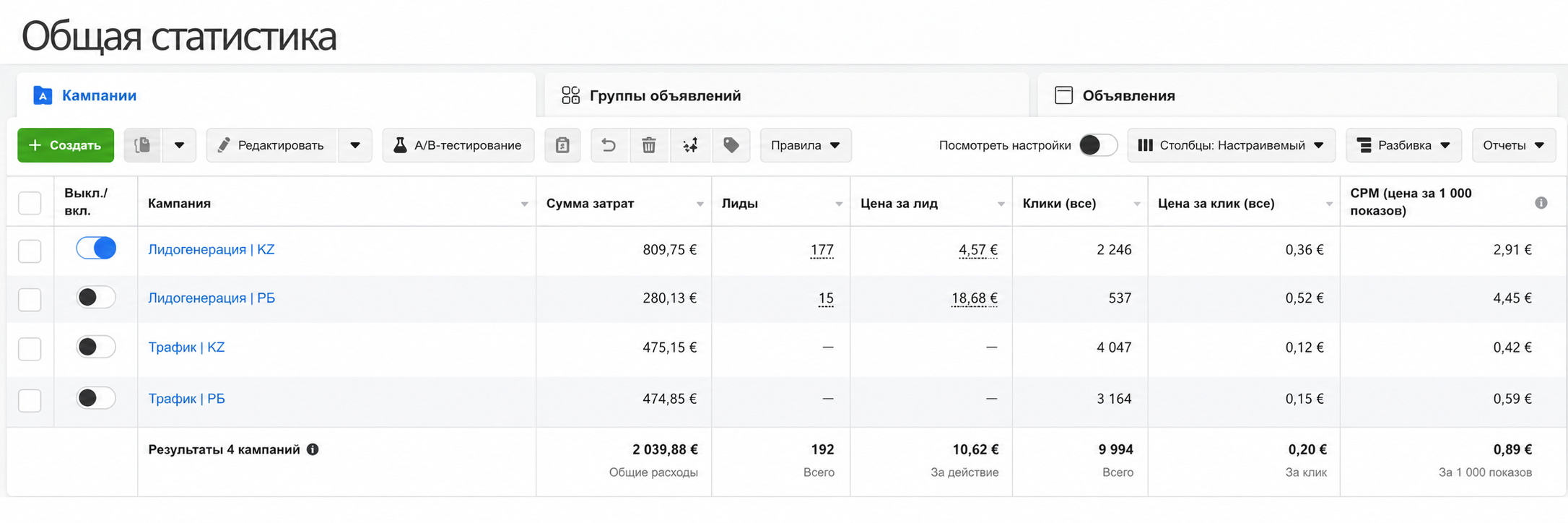Toggle Посмотреть настройки switch
This screenshot has height=523, width=1568.
pyautogui.click(x=1098, y=145)
